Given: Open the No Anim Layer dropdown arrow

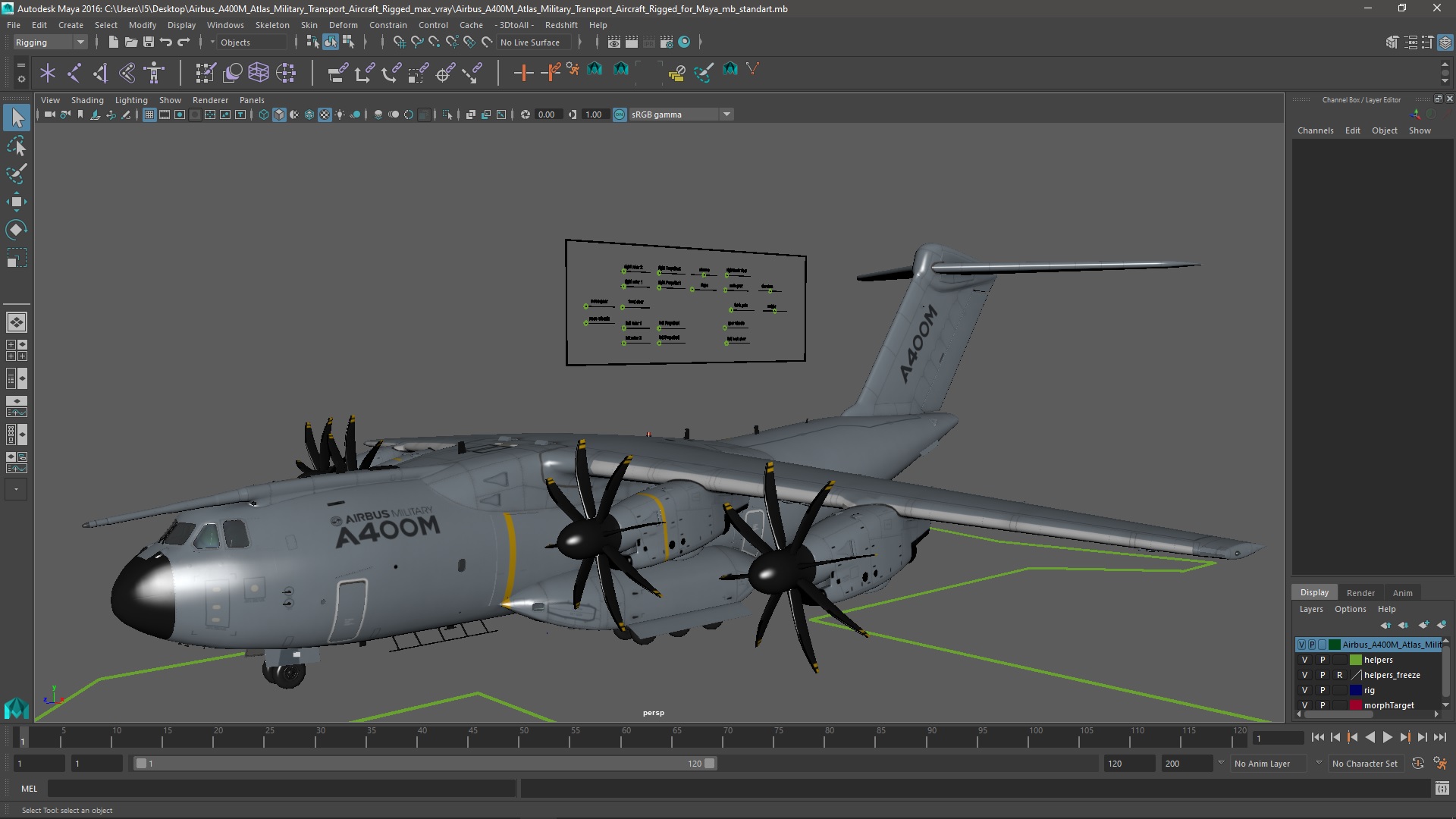Looking at the screenshot, I should point(1221,763).
